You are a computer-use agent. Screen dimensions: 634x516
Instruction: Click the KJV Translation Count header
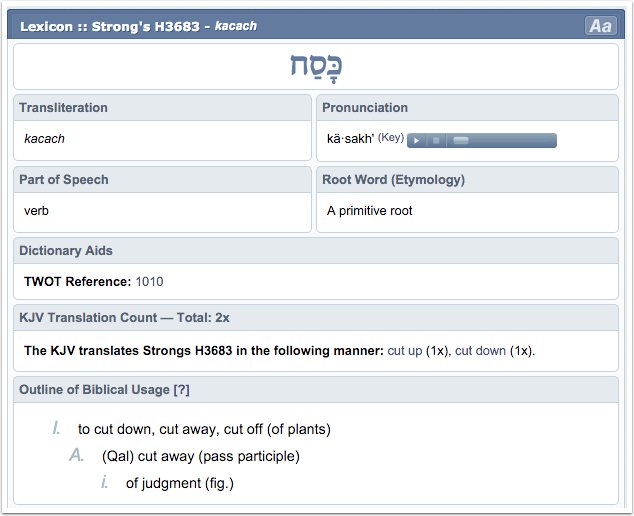[124, 317]
